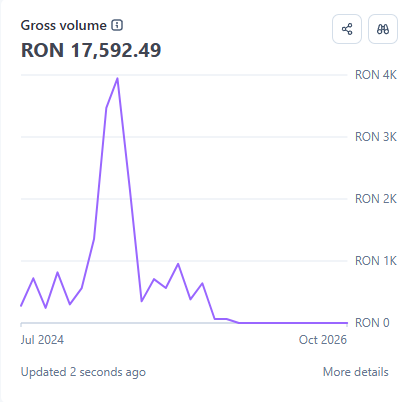Open the More details link
Viewport: 411px width, 402px height.
[356, 372]
